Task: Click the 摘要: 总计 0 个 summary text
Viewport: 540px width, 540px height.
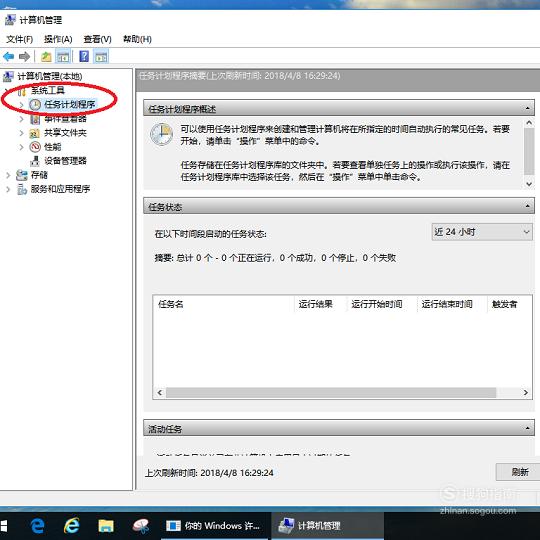Action: [275, 258]
